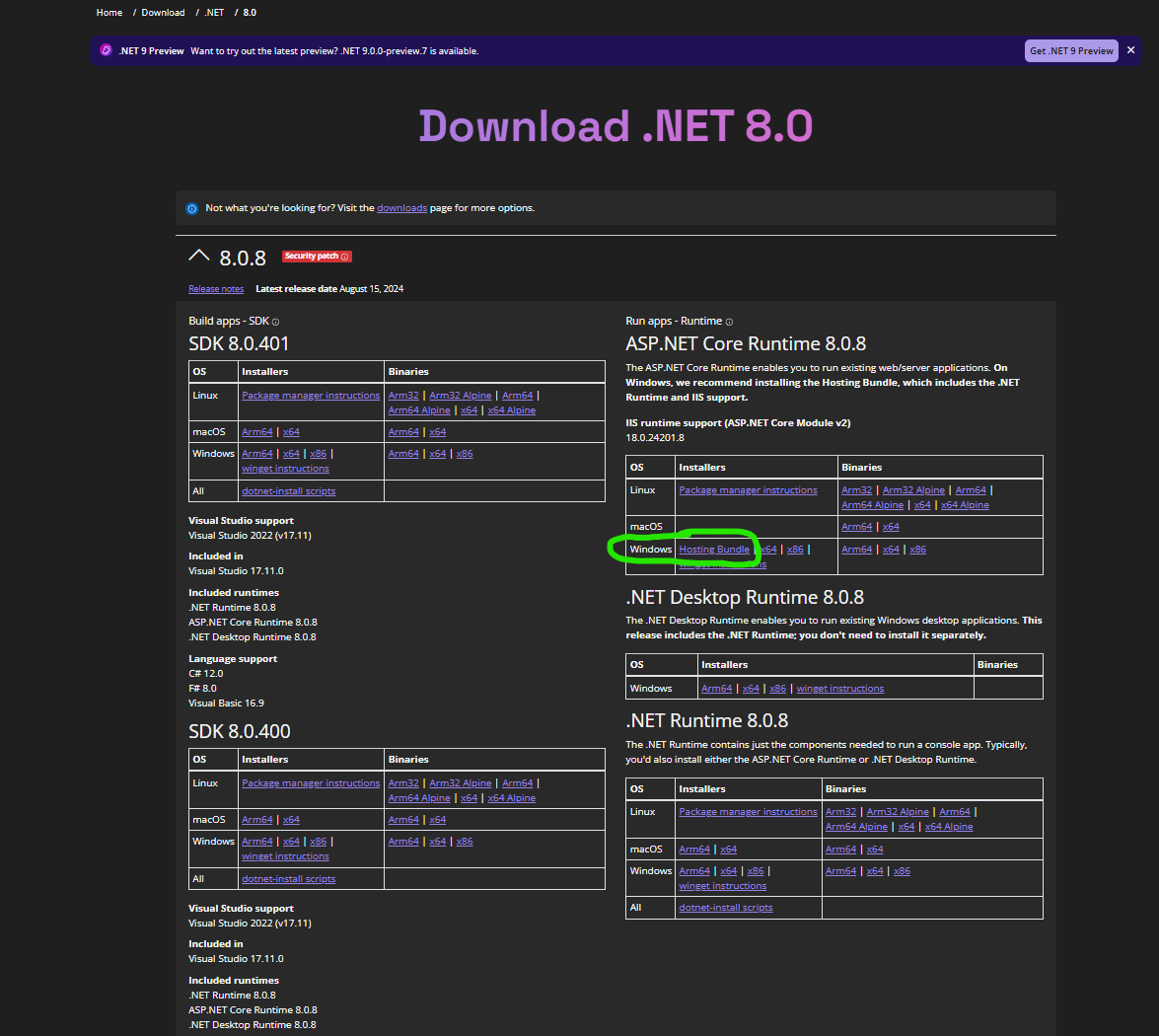Download ASP.NET Core Runtime Windows x86 binary
The width and height of the screenshot is (1159, 1036).
click(x=917, y=550)
